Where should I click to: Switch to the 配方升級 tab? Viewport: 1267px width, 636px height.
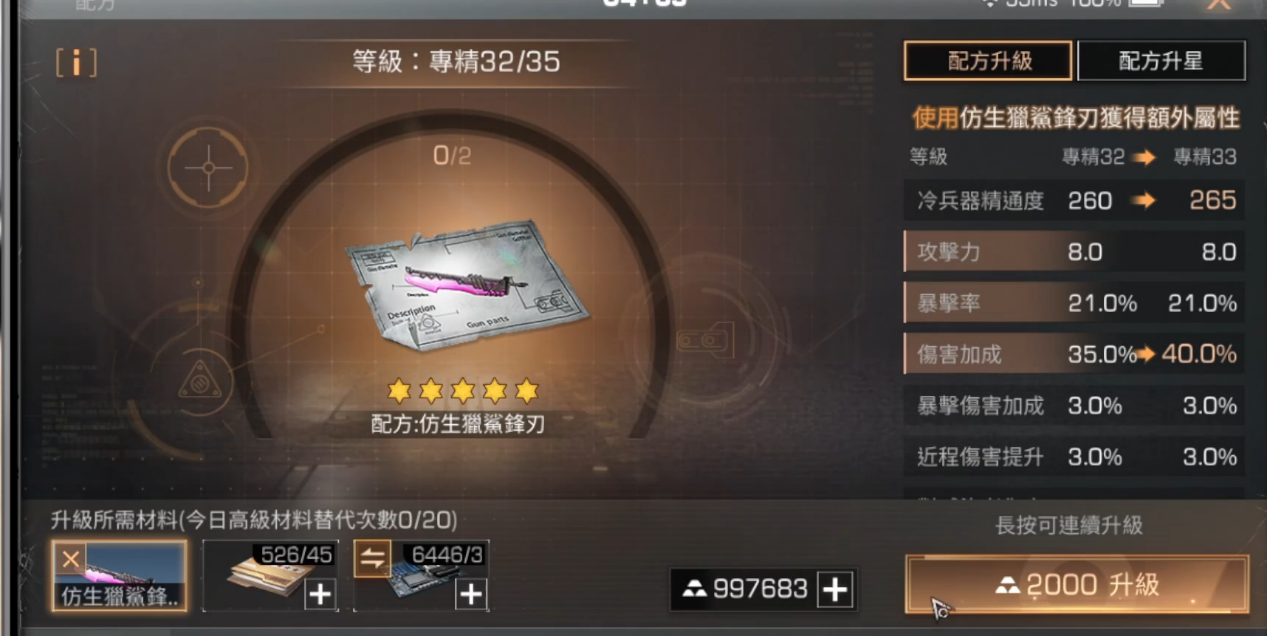pyautogui.click(x=988, y=61)
